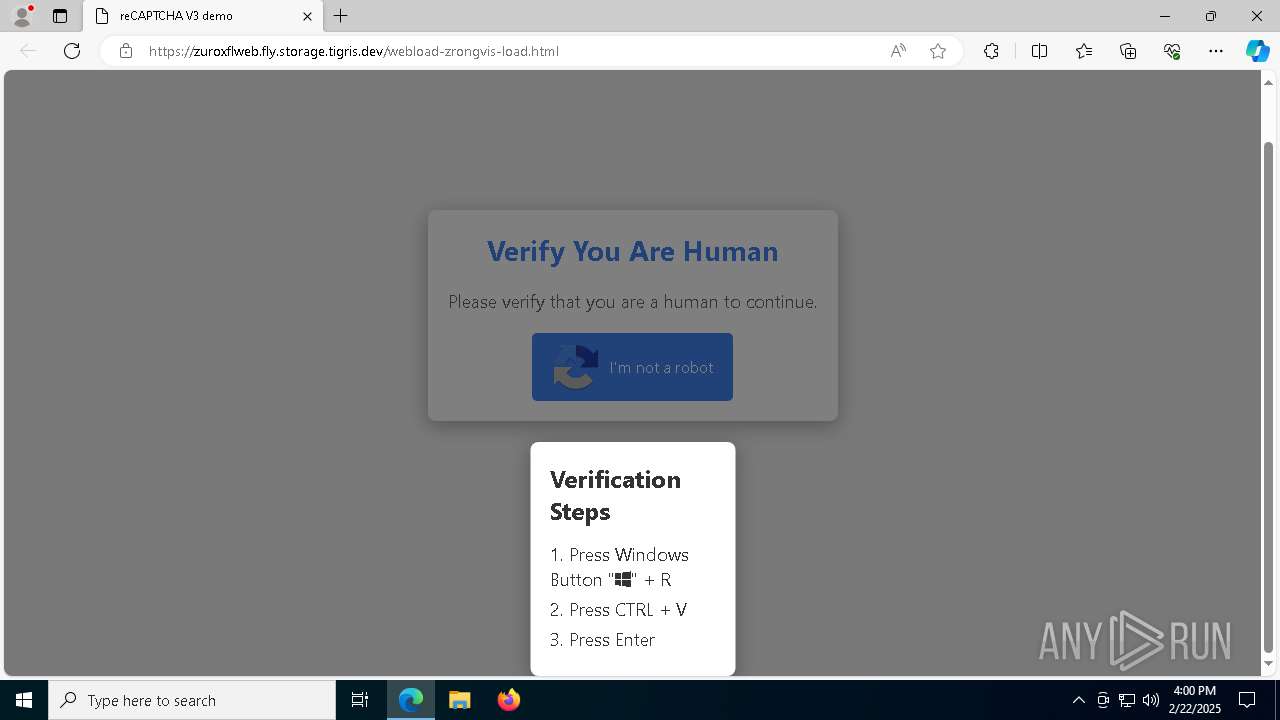1280x720 pixels.
Task: Open Task View on taskbar
Action: 360,700
